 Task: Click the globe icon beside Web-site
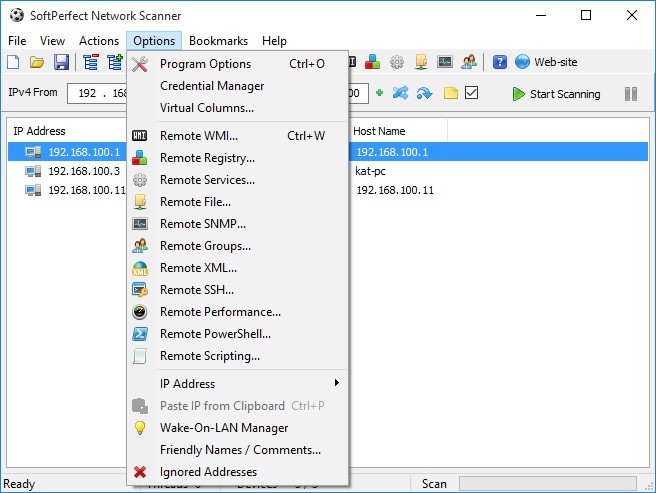pyautogui.click(x=522, y=62)
